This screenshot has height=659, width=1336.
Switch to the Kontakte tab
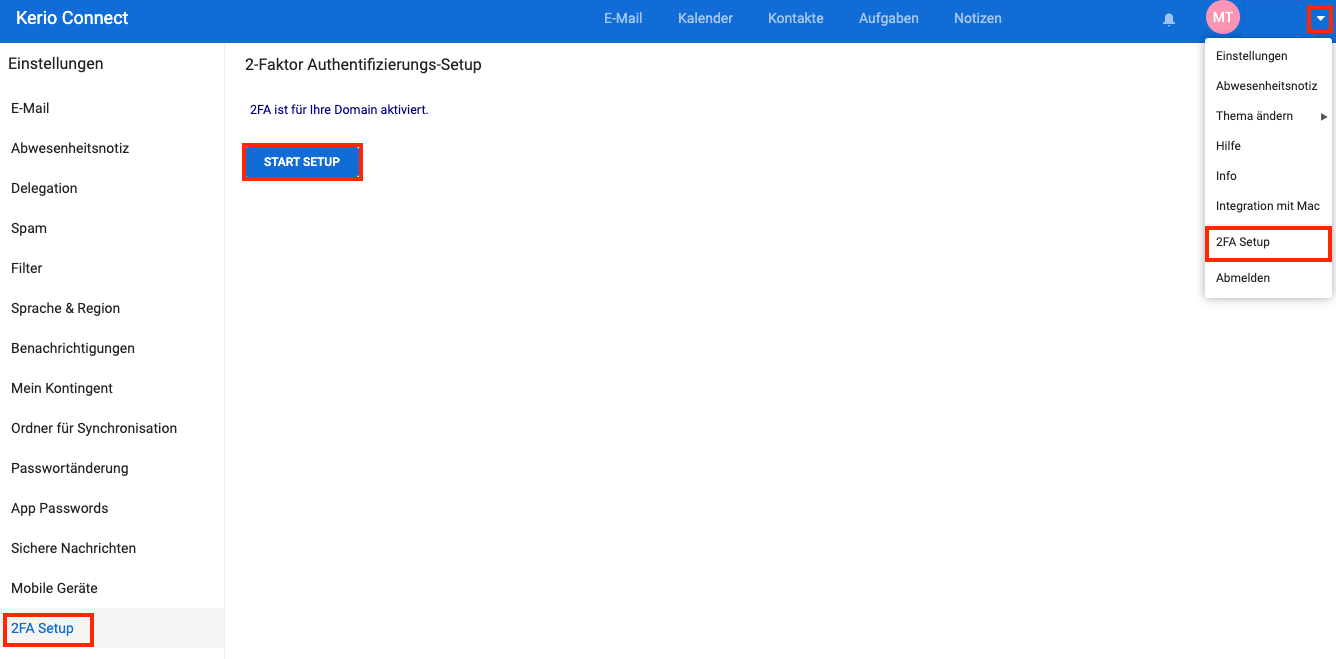pyautogui.click(x=795, y=18)
